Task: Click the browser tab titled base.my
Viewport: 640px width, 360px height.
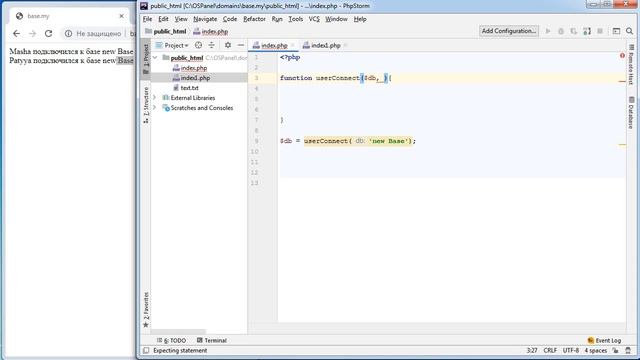Action: [70, 16]
